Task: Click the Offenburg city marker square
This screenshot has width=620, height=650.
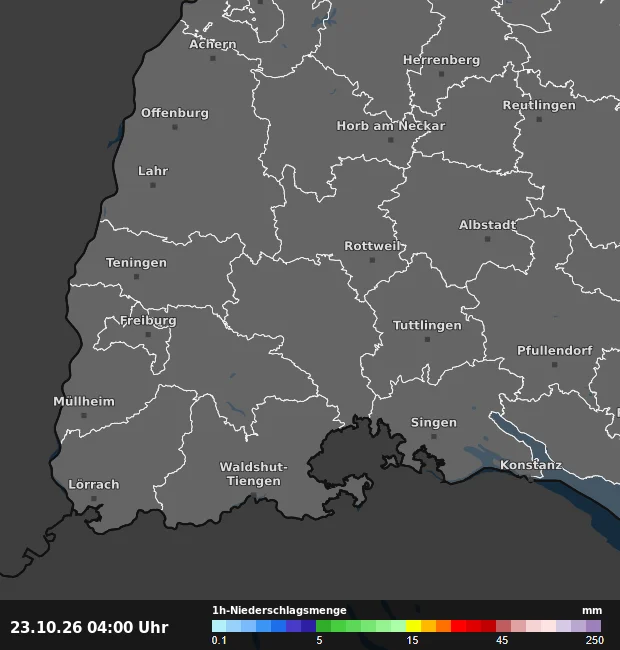Action: click(175, 127)
